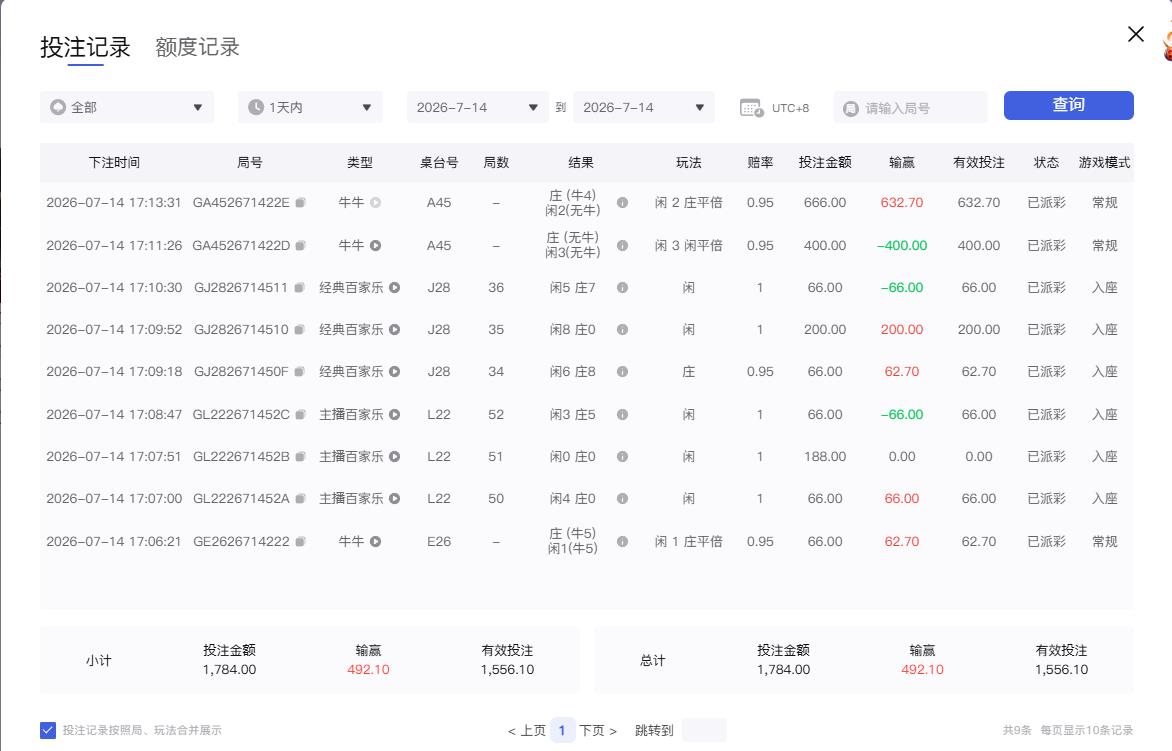This screenshot has height=751, width=1172.
Task: Select loss amount -400.00 cell
Action: [901, 245]
